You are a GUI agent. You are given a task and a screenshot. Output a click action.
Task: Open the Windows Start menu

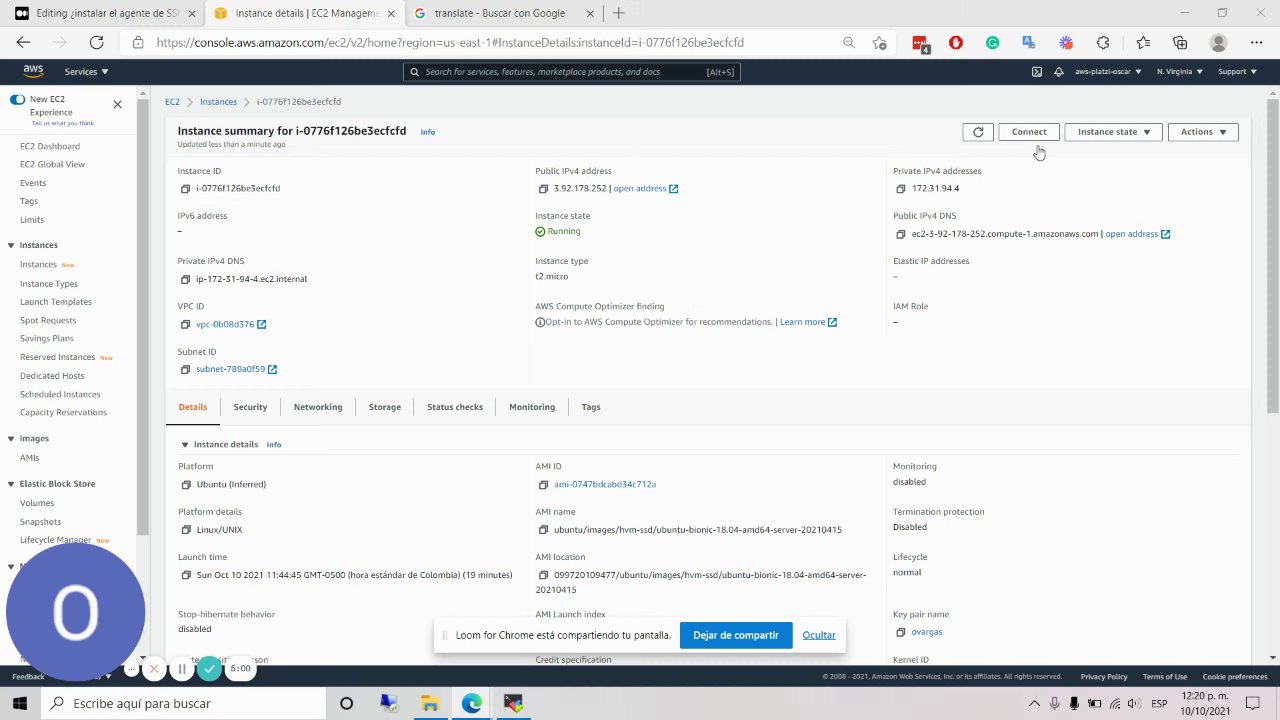tap(20, 704)
